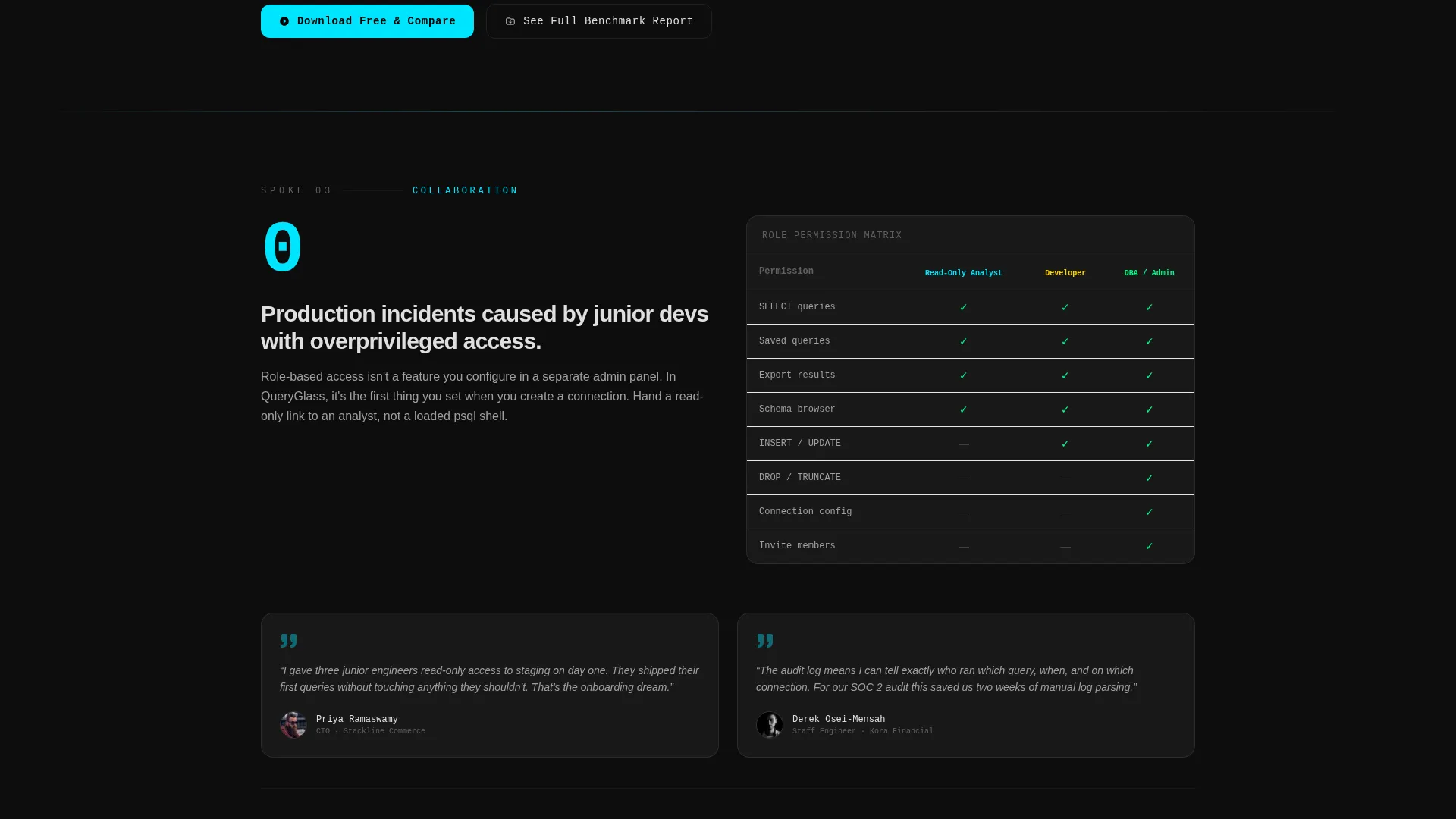Click the Saved queries row label
This screenshot has height=819, width=1456.
[x=794, y=341]
